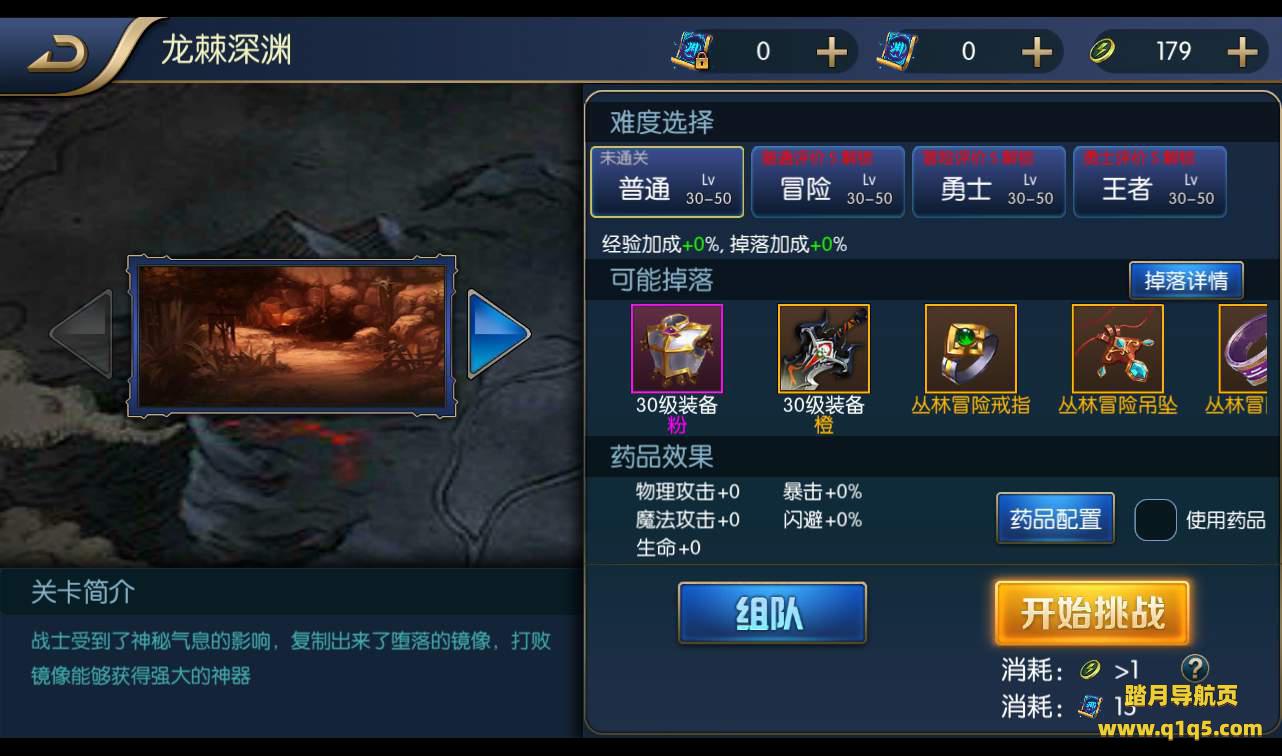
Task: Go to previous stage with gray arrow
Action: coord(82,334)
